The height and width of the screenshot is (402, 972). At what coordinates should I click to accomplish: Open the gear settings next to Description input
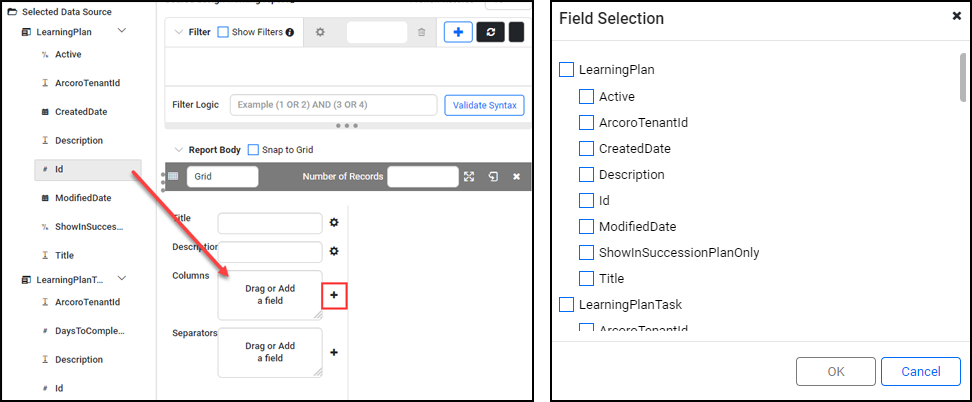334,251
